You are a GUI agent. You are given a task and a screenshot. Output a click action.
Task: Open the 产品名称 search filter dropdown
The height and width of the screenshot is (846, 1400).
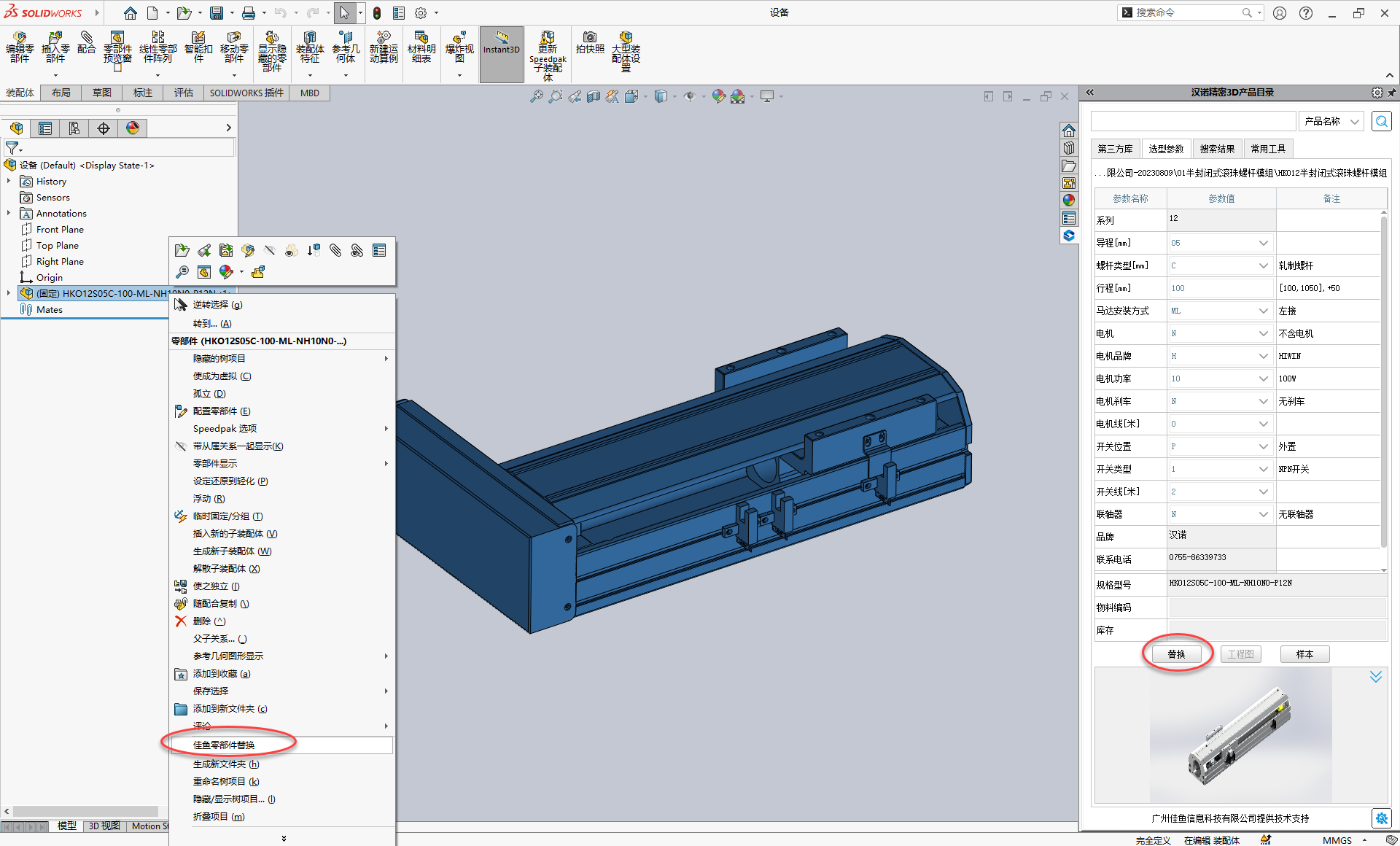(x=1331, y=122)
